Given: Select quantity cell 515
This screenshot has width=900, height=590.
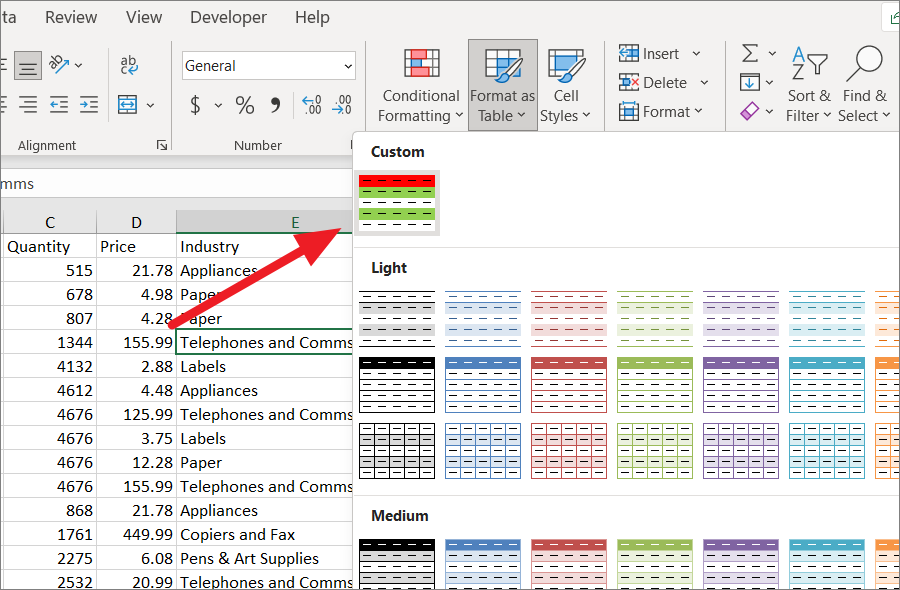Looking at the screenshot, I should [x=50, y=270].
